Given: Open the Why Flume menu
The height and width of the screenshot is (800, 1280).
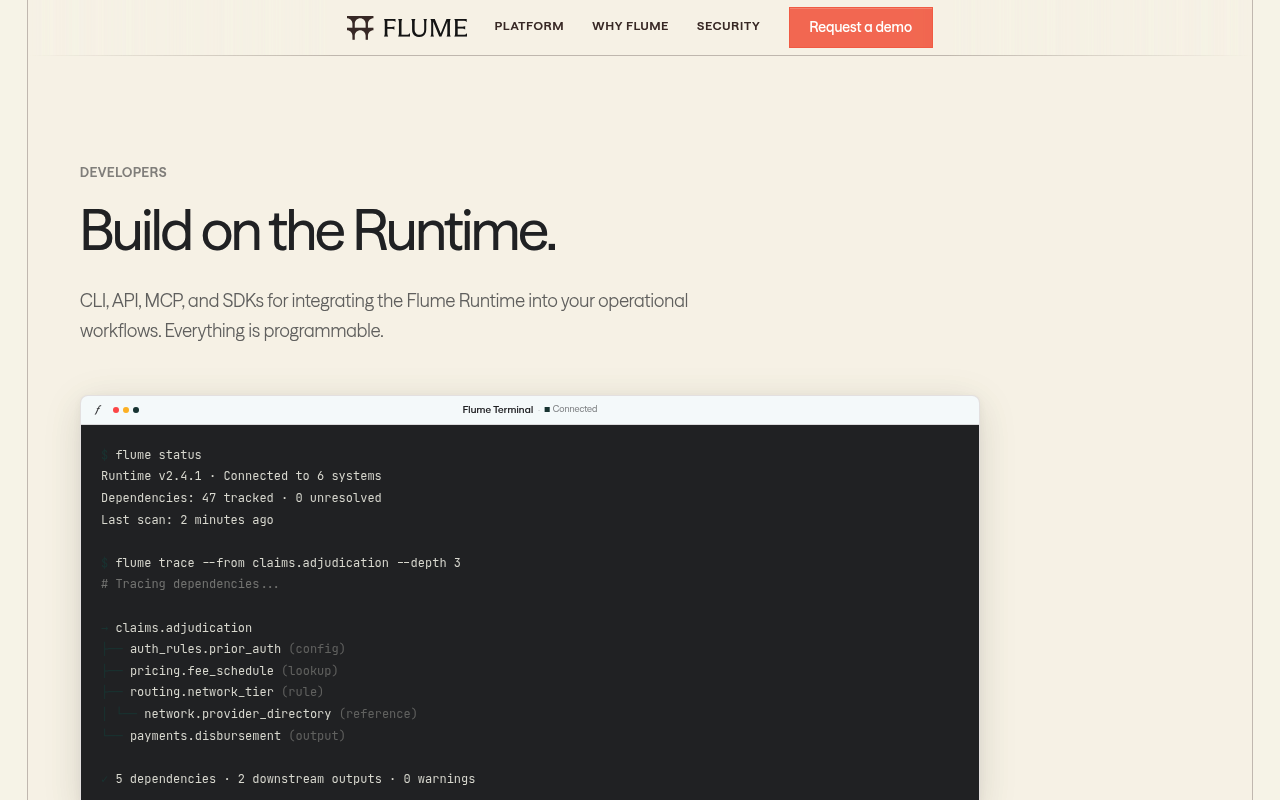Looking at the screenshot, I should (630, 27).
